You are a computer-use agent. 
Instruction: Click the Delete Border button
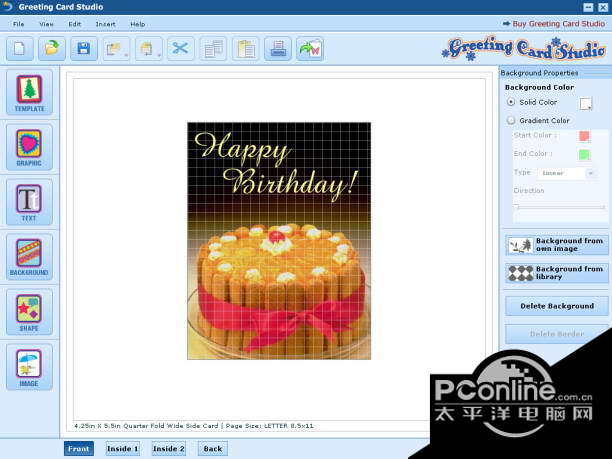pyautogui.click(x=557, y=334)
